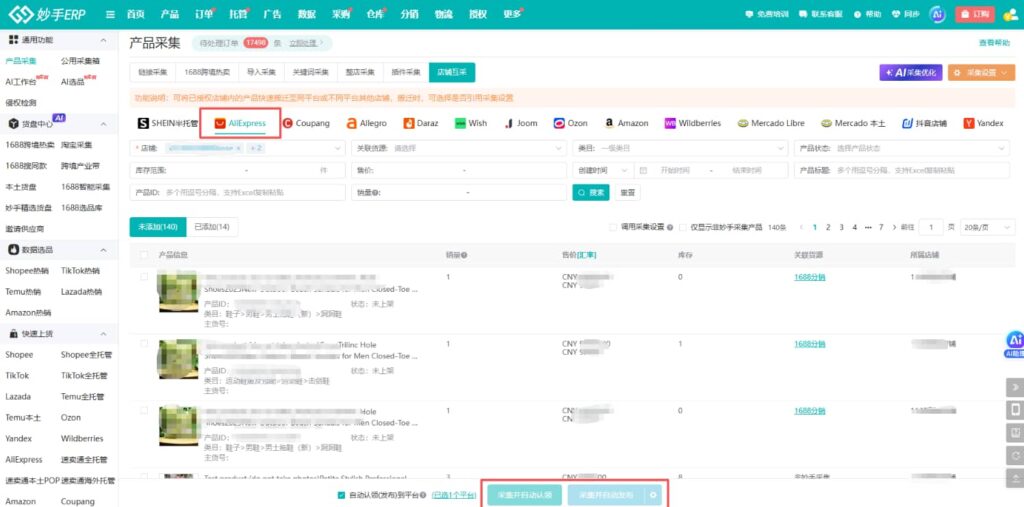1024x507 pixels.
Task: Select the Wildberries platform
Action: pos(692,123)
